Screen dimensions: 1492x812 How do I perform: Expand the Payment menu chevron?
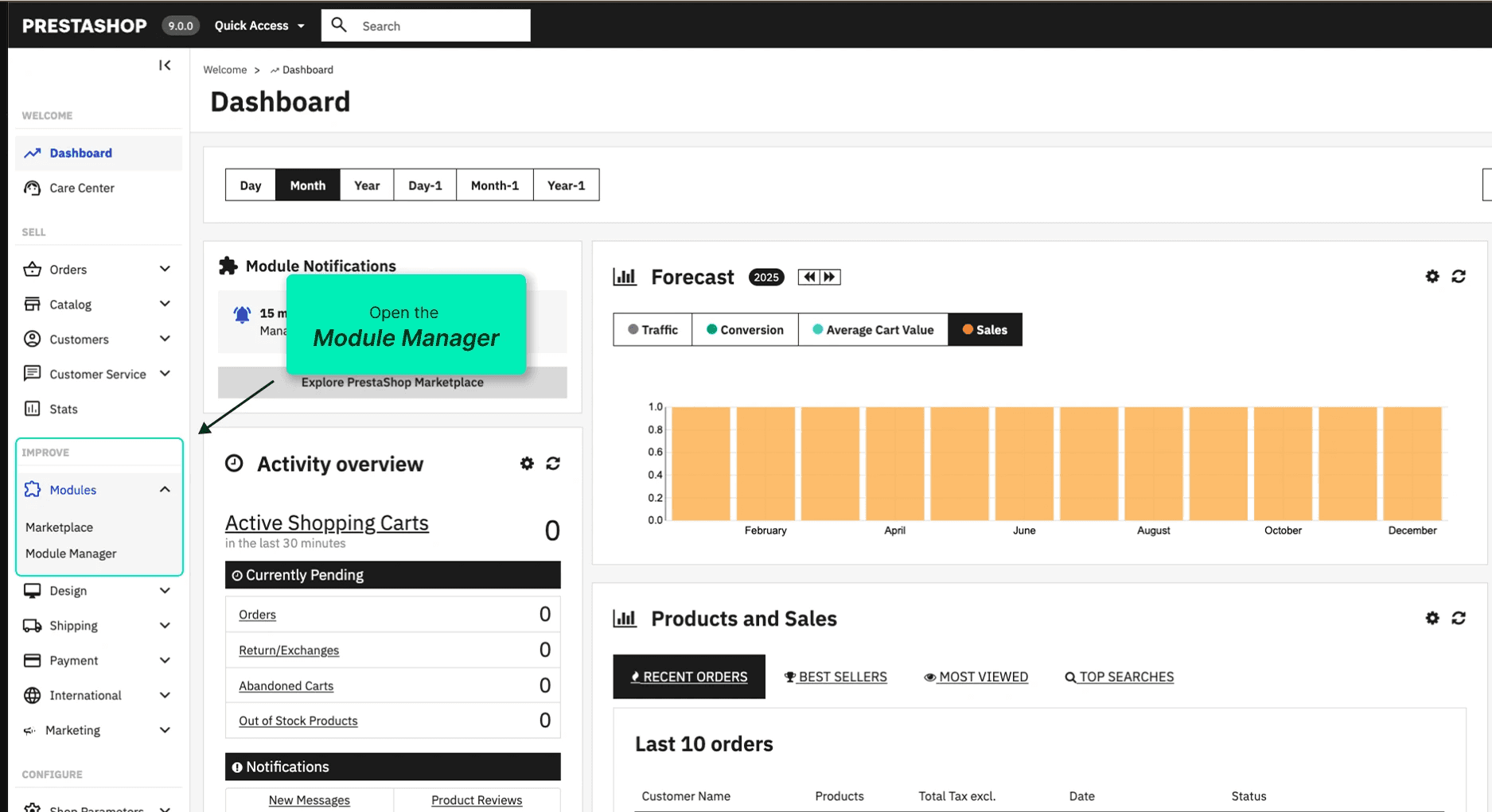click(x=165, y=660)
